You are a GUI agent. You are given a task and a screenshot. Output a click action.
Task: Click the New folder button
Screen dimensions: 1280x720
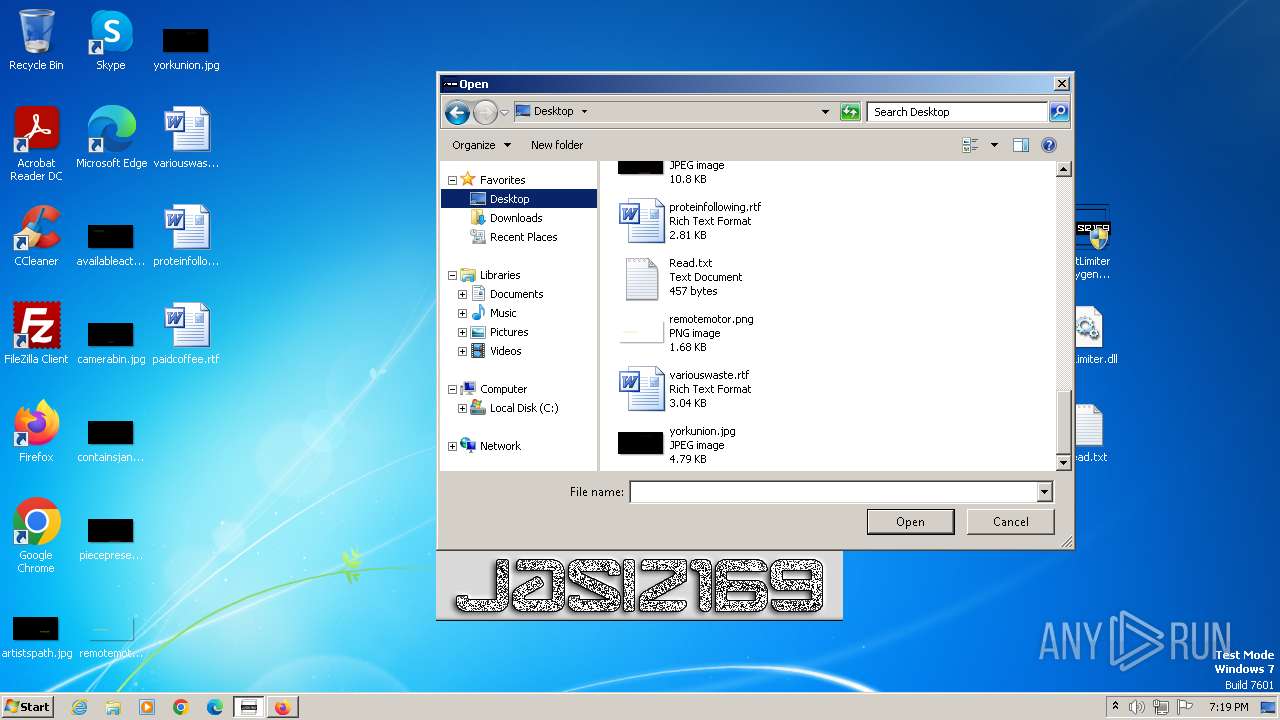pos(557,145)
